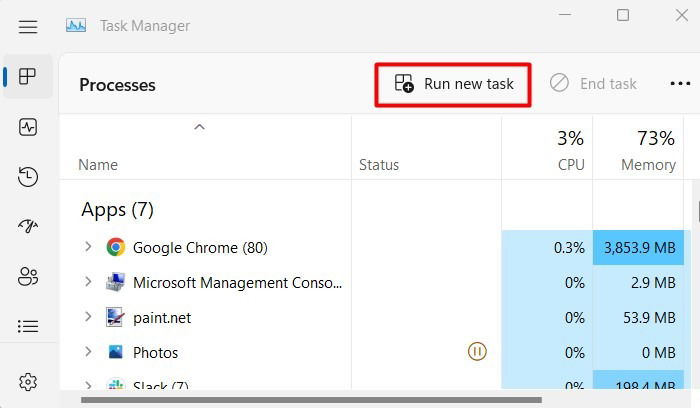The image size is (700, 408).
Task: Open Startup apps page in sidebar
Action: [x=28, y=227]
